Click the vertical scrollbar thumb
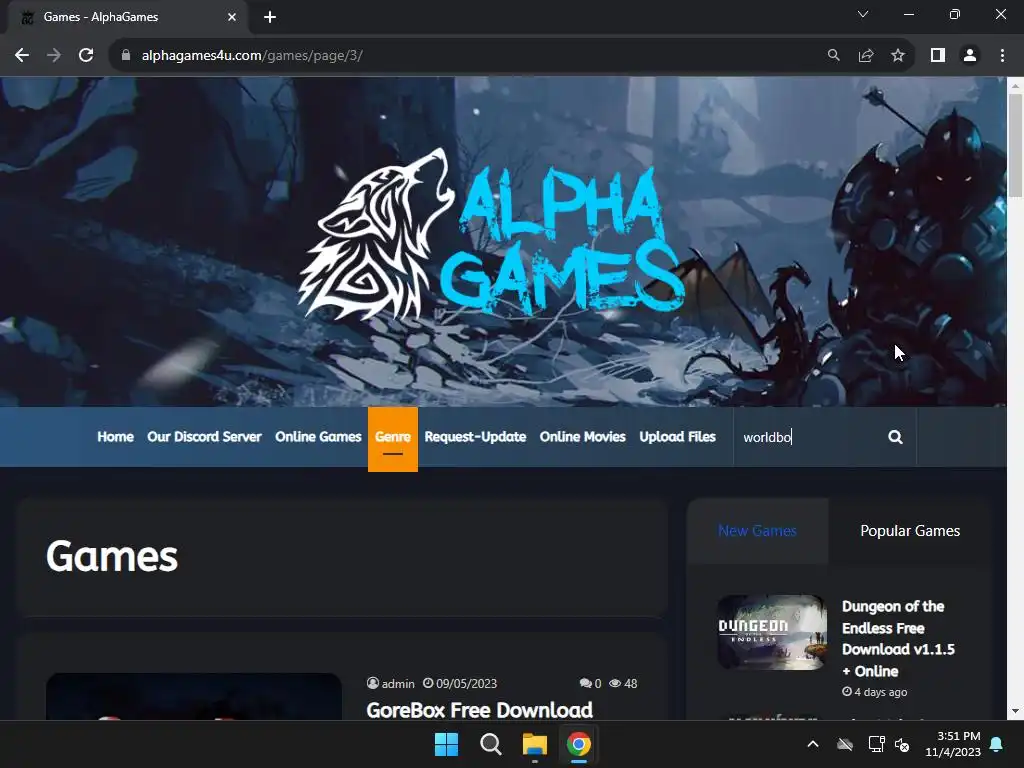The height and width of the screenshot is (768, 1024). 1015,145
